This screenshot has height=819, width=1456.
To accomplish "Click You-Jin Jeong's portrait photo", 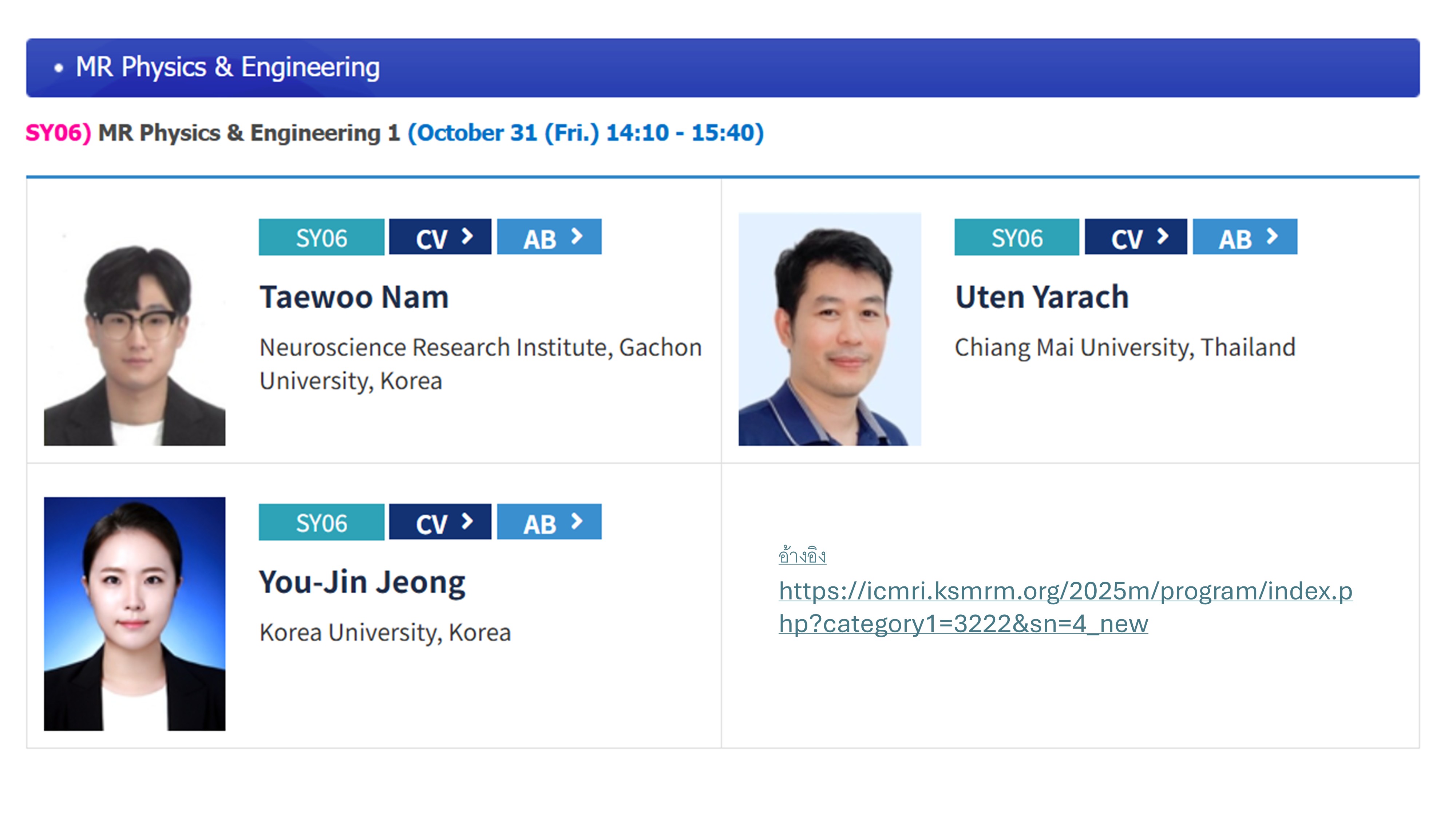I will tap(135, 614).
